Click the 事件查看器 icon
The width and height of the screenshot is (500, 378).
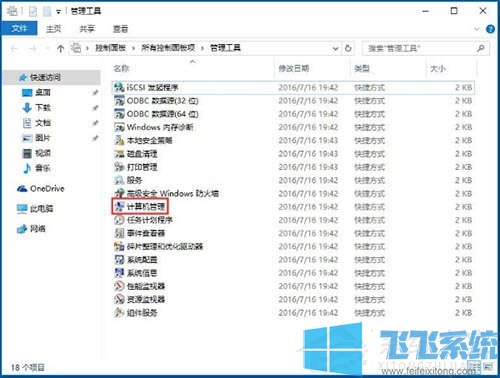click(x=119, y=233)
